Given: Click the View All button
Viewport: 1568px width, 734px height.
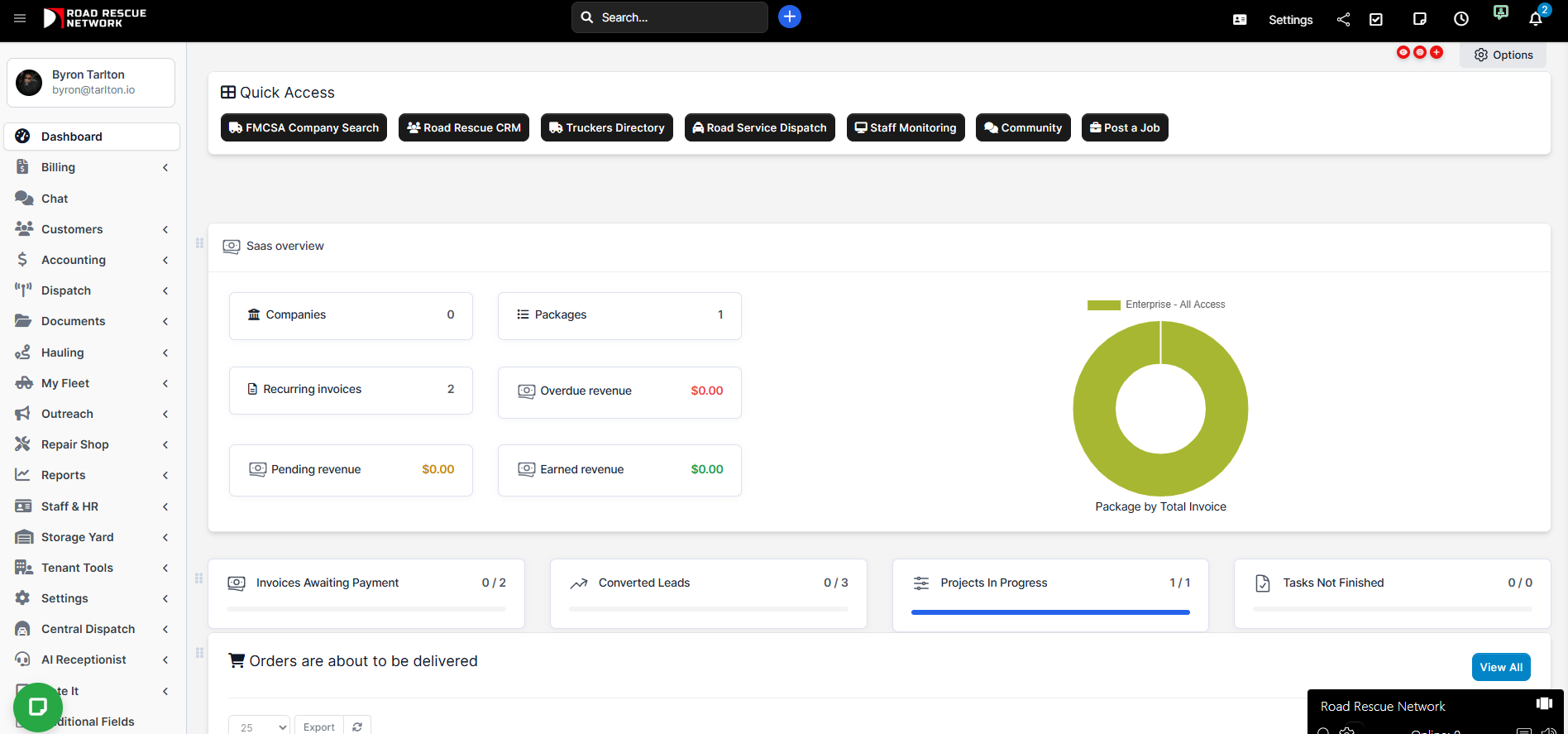Looking at the screenshot, I should [1501, 667].
